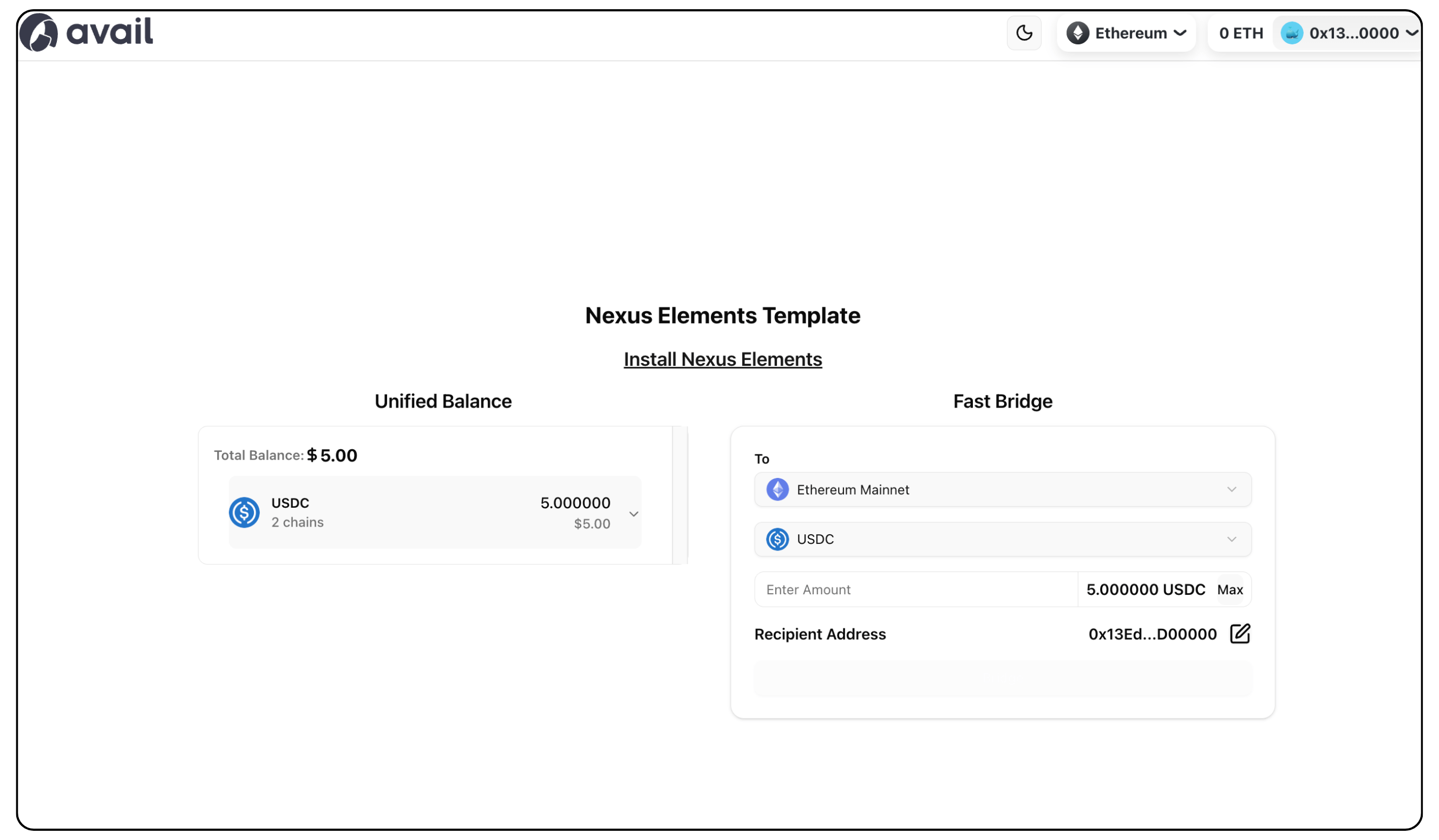This screenshot has height=840, width=1439.
Task: Toggle the Max amount option
Action: [1231, 589]
